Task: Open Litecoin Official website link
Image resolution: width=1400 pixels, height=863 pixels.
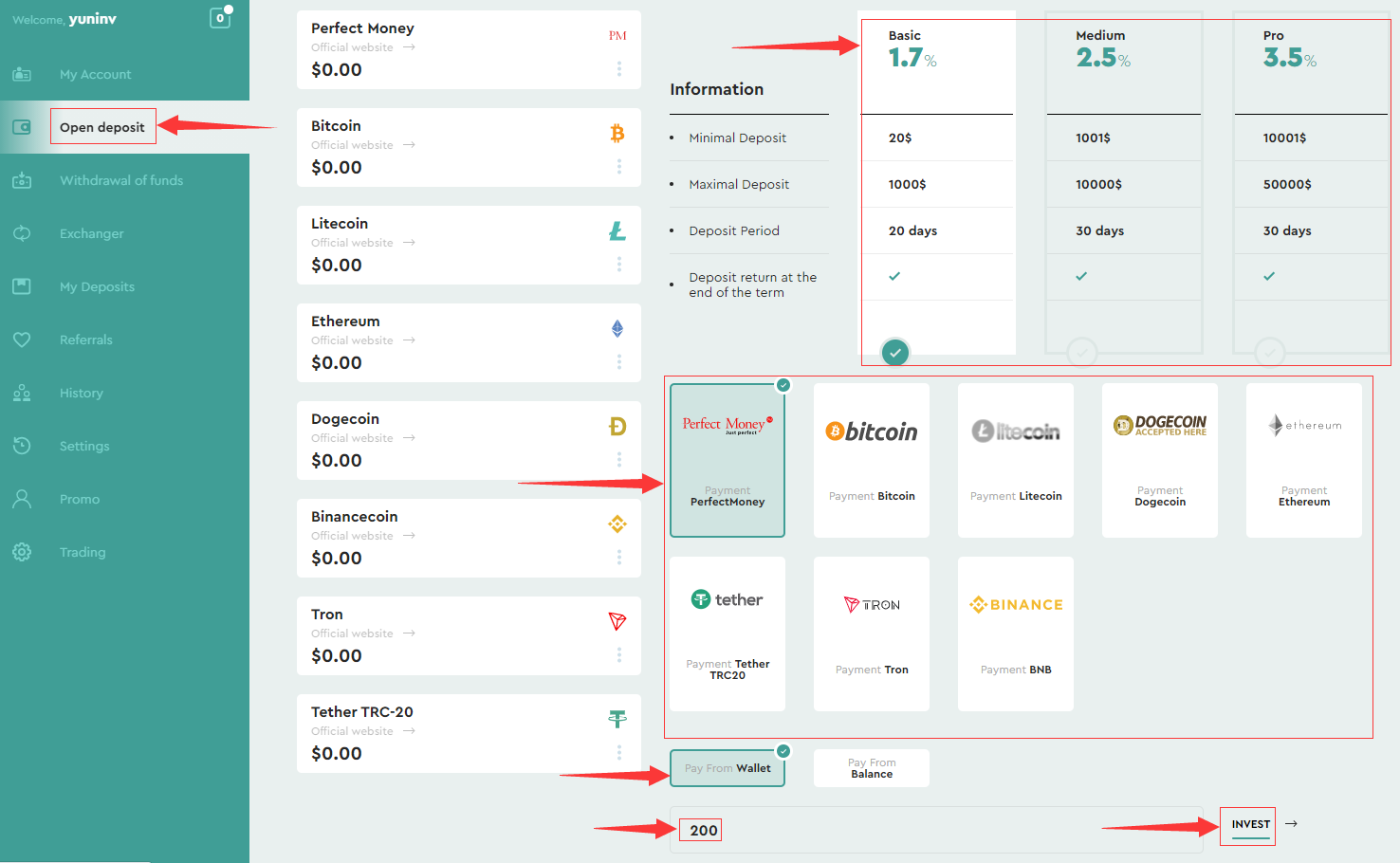Action: 363,243
